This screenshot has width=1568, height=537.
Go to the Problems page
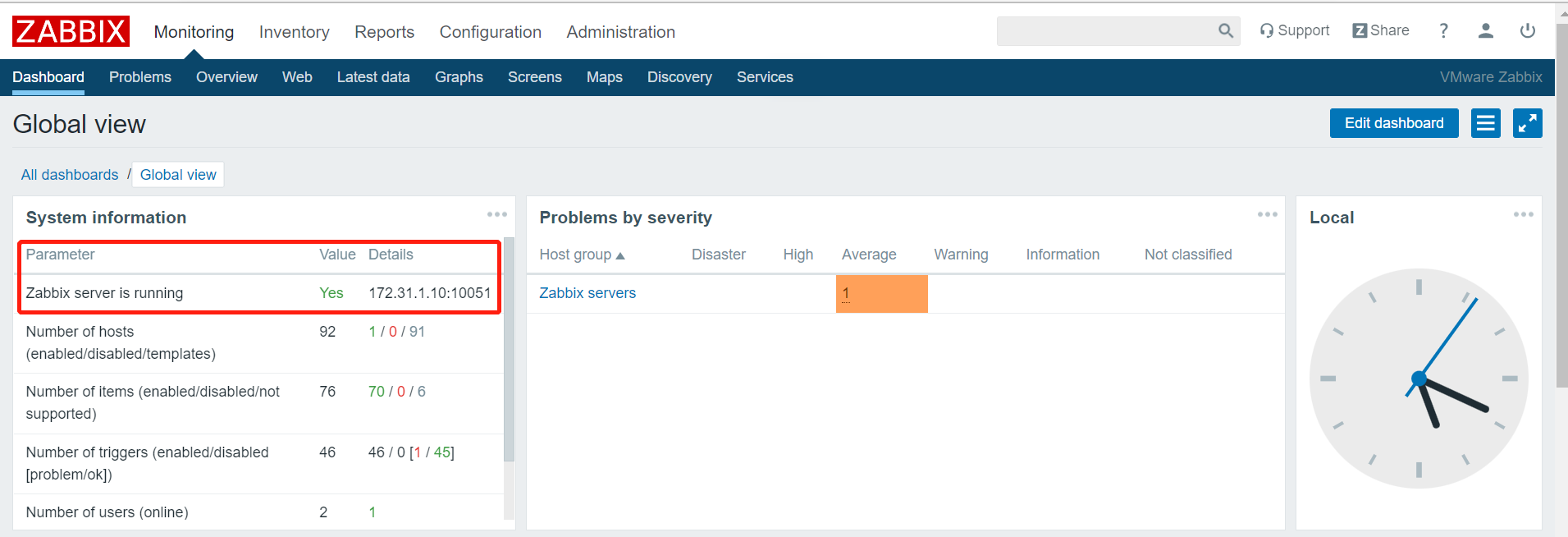[140, 77]
